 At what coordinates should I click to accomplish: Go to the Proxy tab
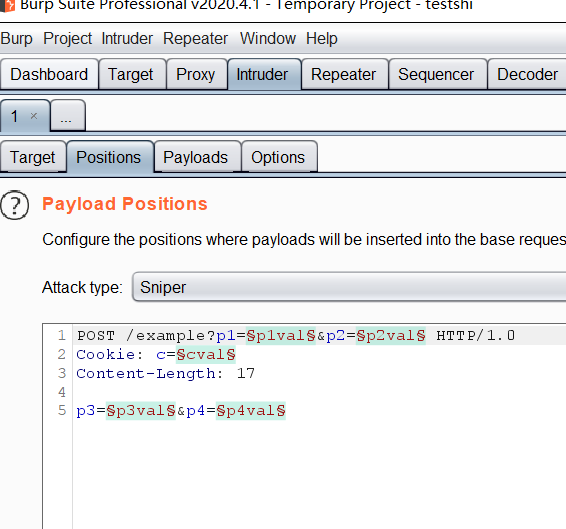(197, 74)
